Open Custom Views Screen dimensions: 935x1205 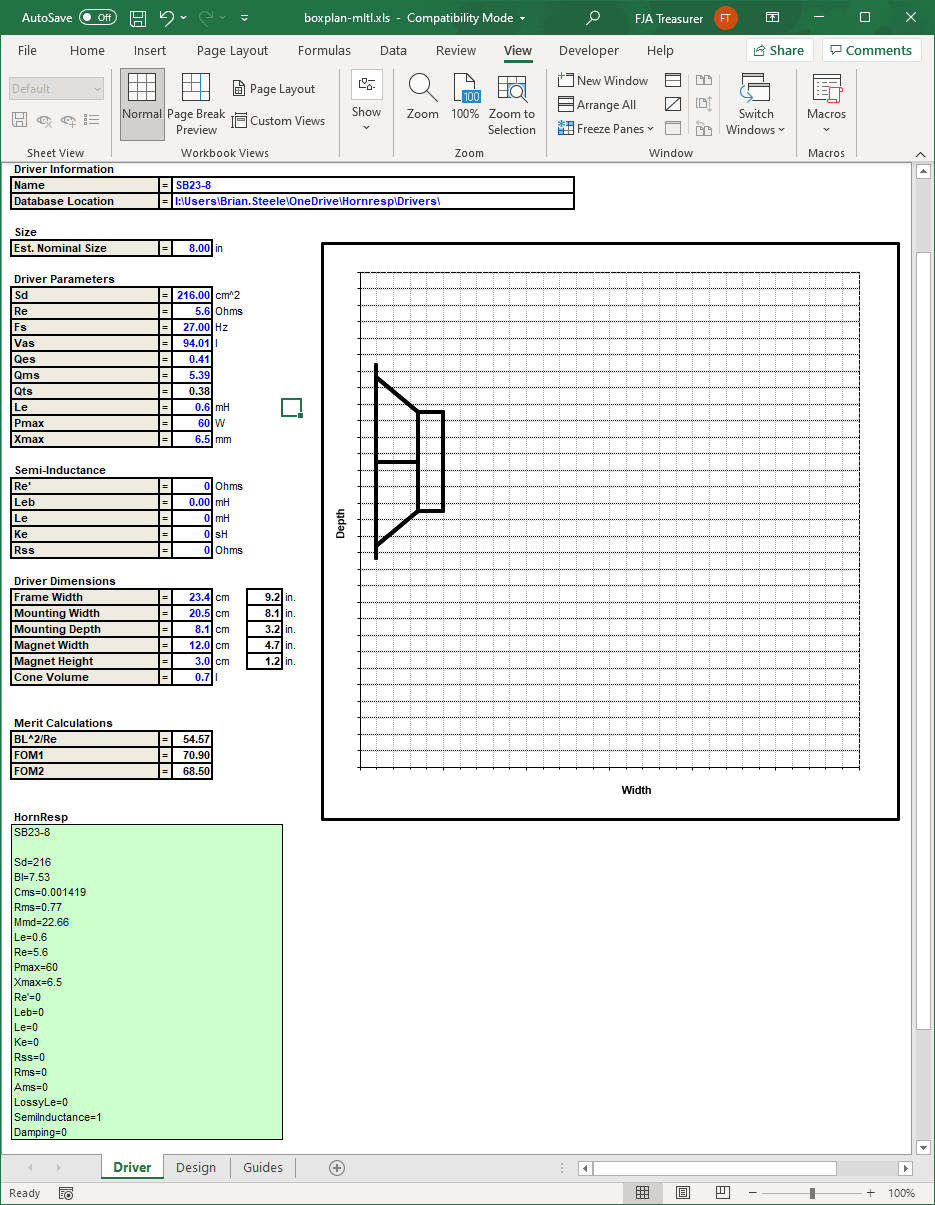tap(278, 121)
